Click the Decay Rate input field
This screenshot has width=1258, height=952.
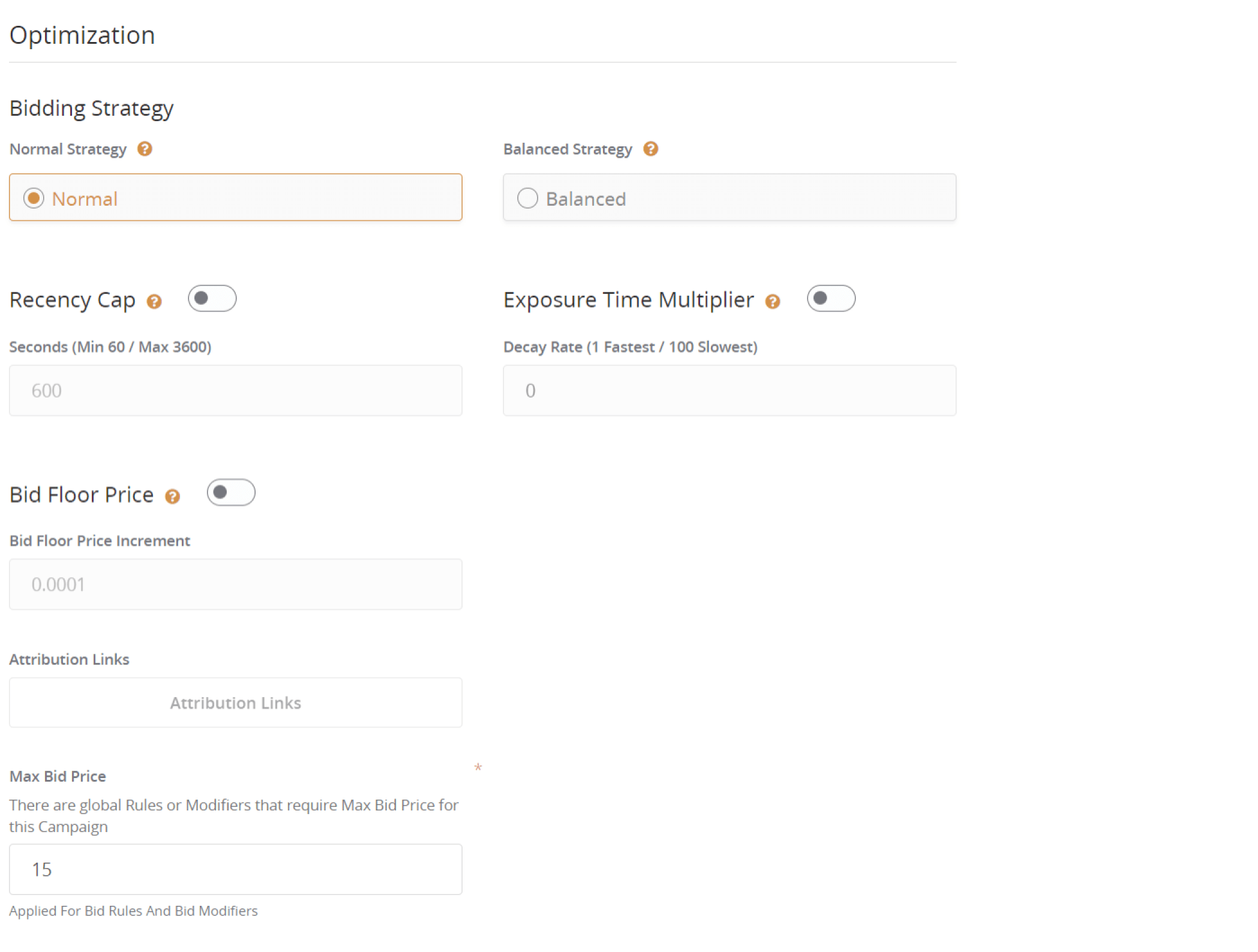point(729,391)
